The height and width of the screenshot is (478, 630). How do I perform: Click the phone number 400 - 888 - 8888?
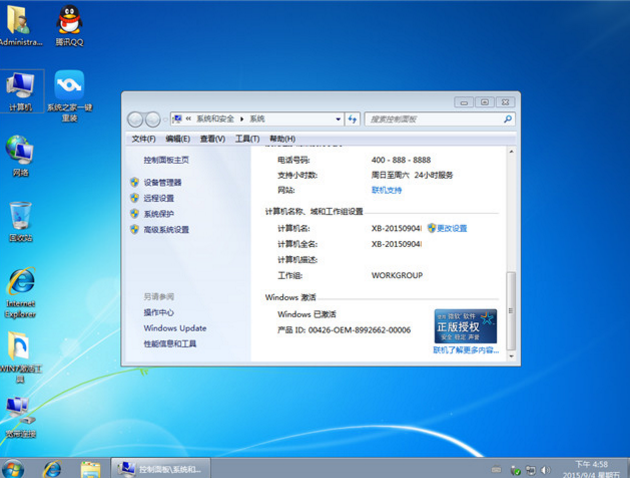[x=401, y=160]
